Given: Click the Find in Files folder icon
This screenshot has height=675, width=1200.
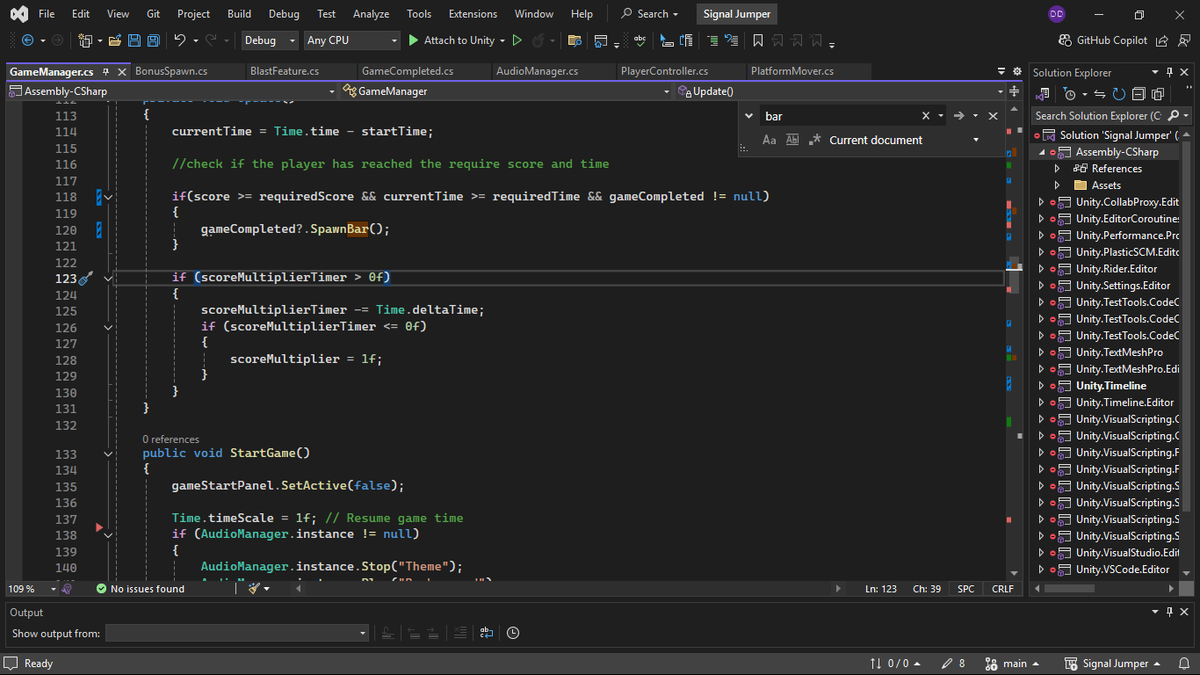Looking at the screenshot, I should pyautogui.click(x=574, y=40).
